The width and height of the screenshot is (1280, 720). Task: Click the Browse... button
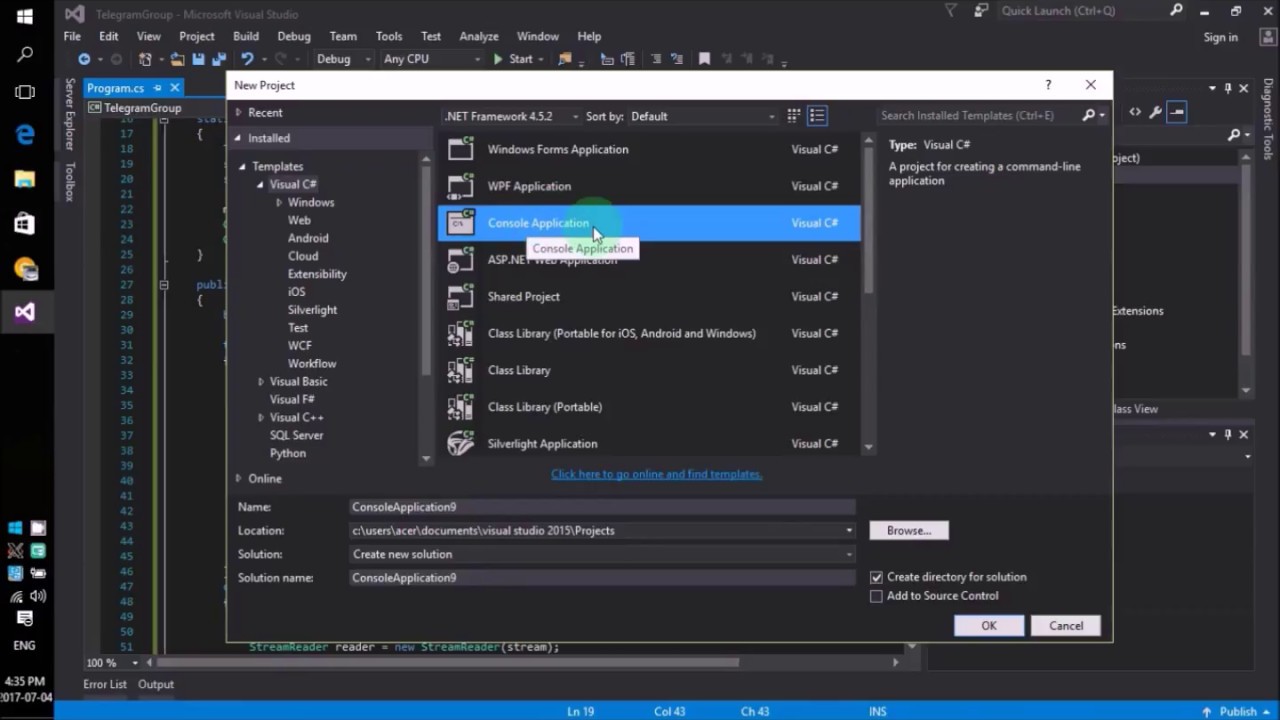click(x=909, y=531)
